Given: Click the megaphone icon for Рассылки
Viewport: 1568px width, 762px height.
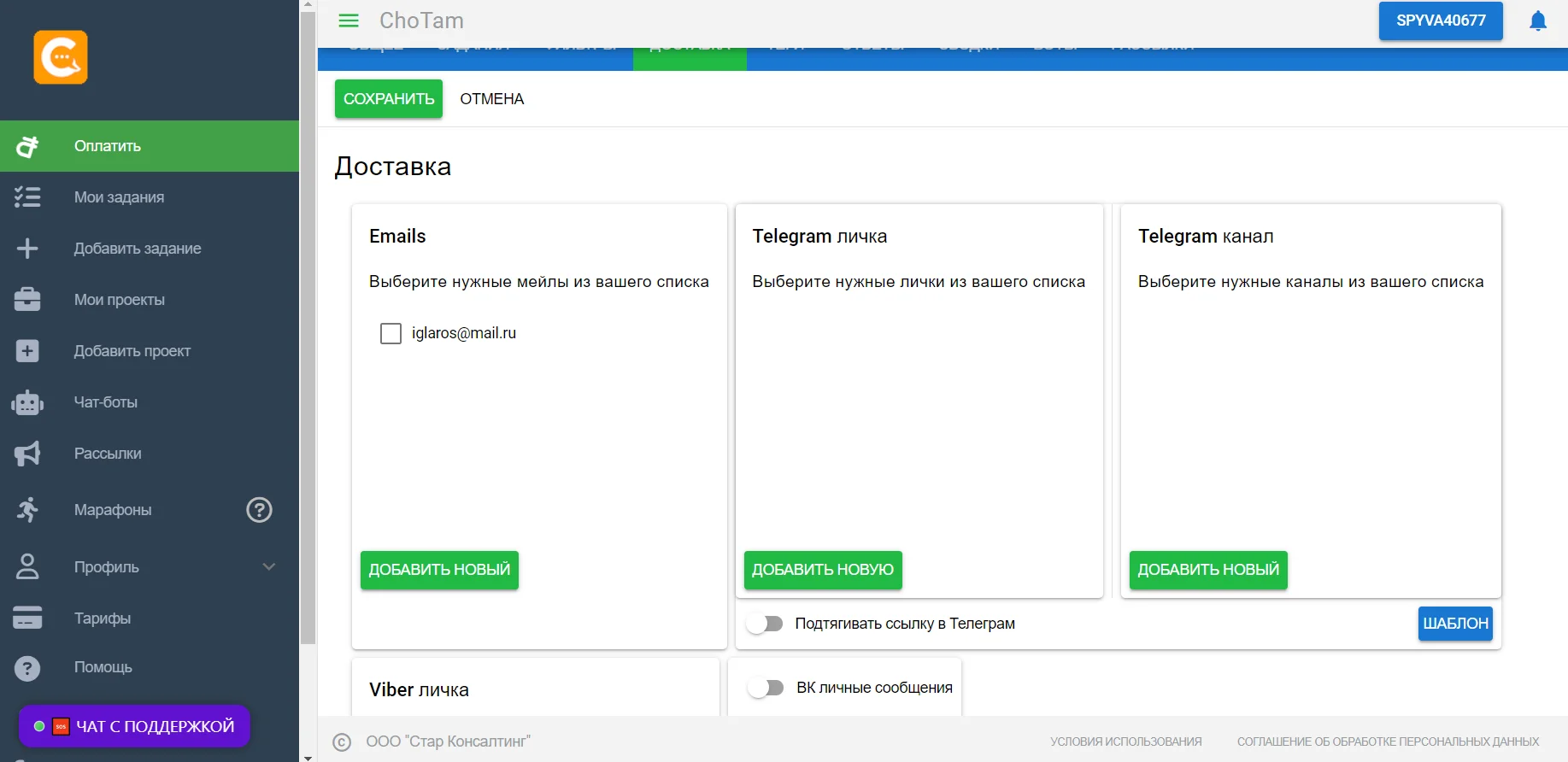Looking at the screenshot, I should (x=27, y=454).
